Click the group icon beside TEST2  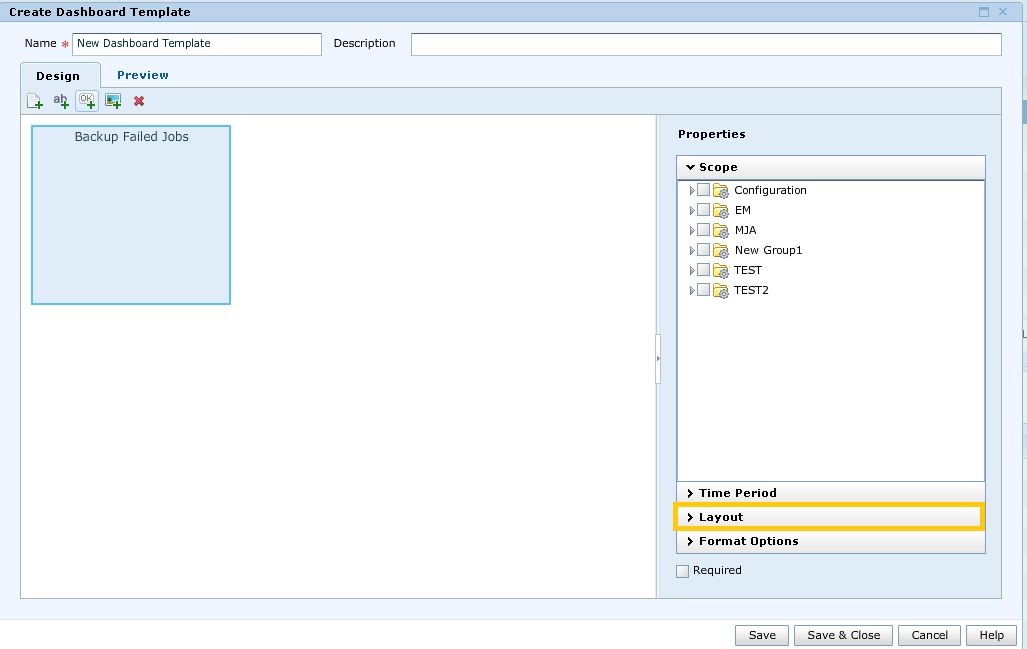pos(721,290)
